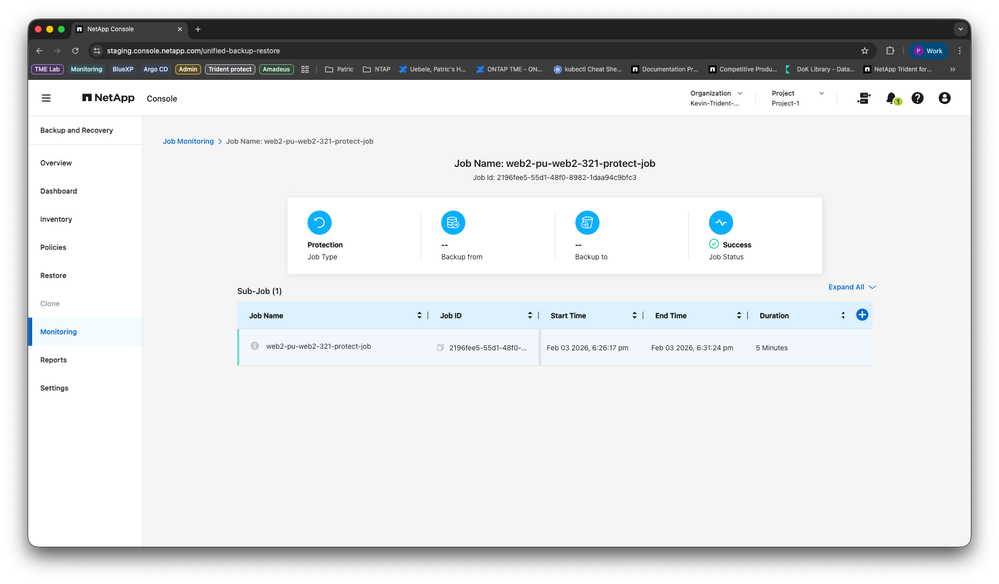The width and height of the screenshot is (999, 584).
Task: Go to Overview in sidebar
Action: 56,163
